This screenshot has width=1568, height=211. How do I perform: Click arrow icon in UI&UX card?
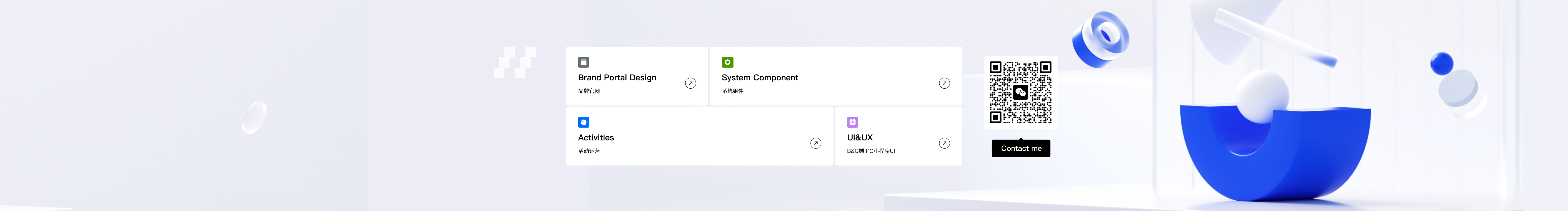coord(944,143)
